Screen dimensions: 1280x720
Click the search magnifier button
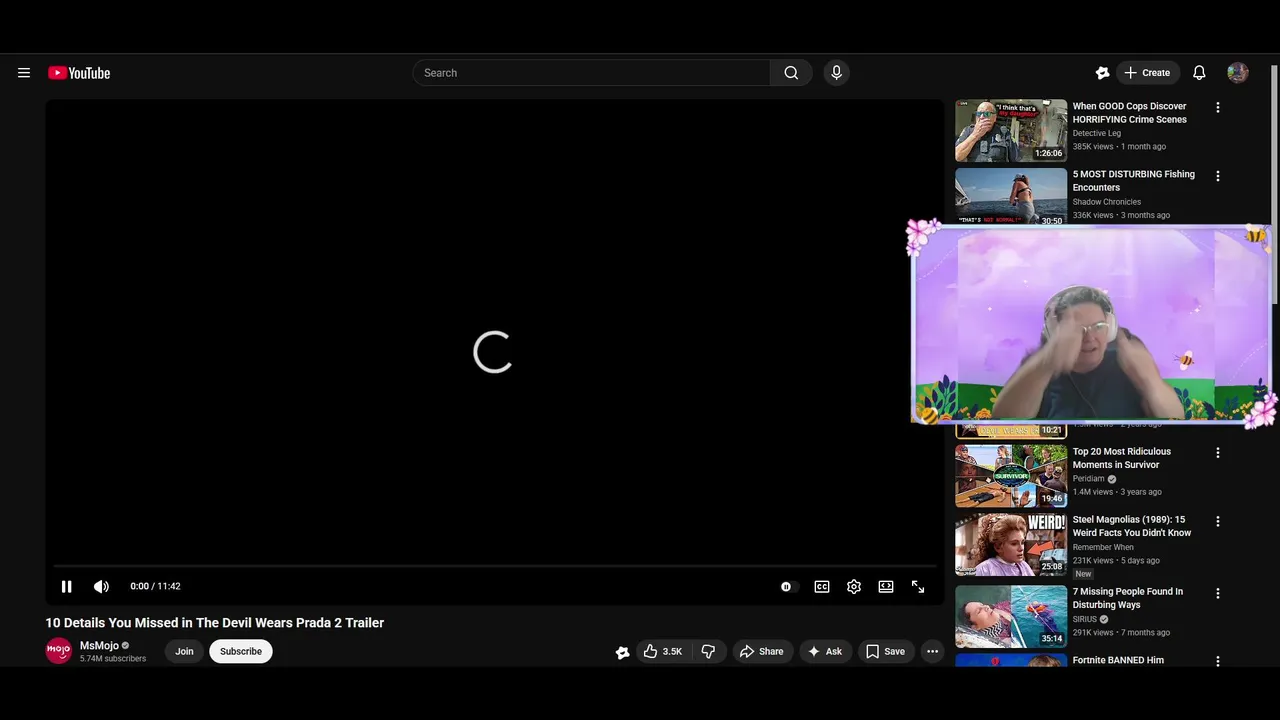click(791, 73)
